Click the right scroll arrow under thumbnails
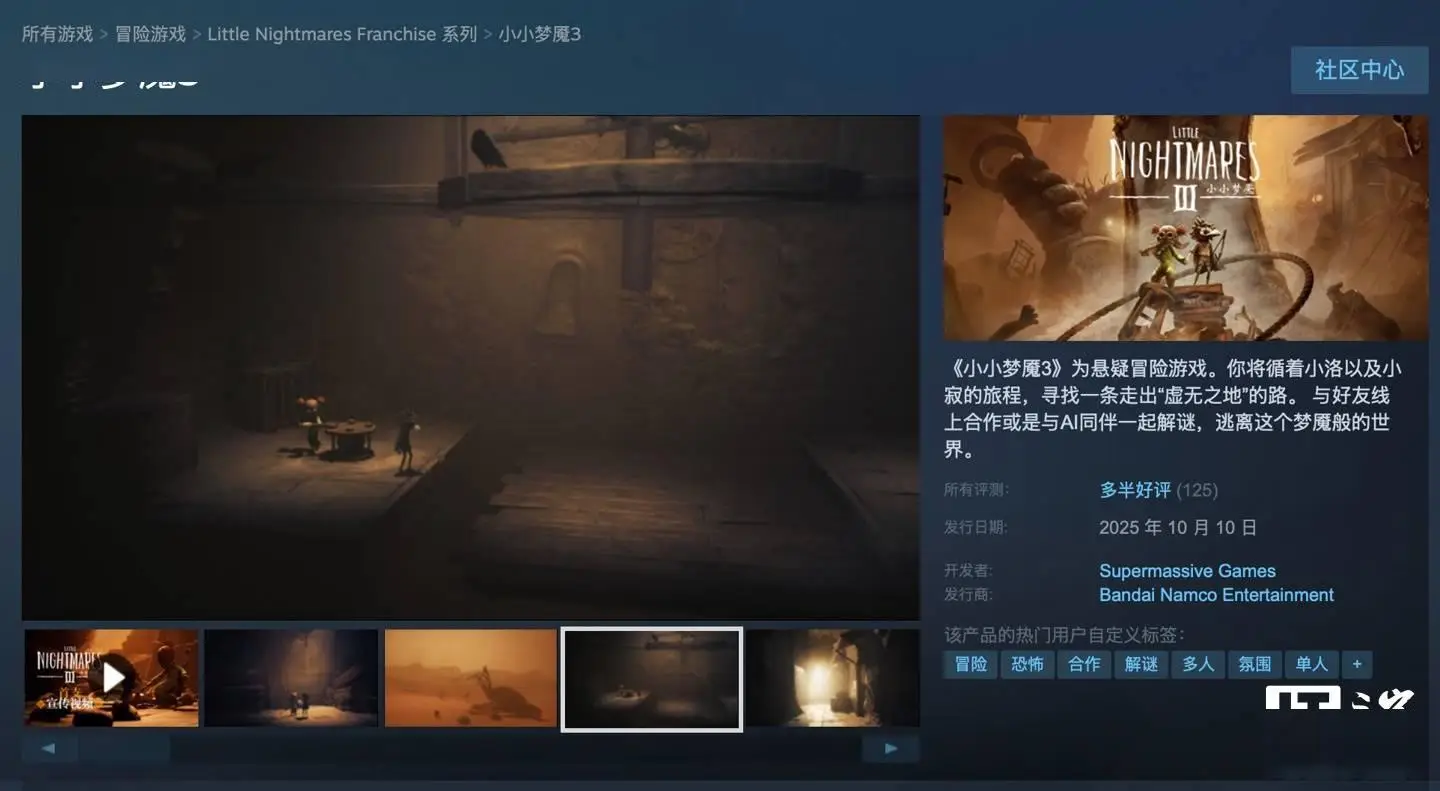1440x791 pixels. pos(891,748)
